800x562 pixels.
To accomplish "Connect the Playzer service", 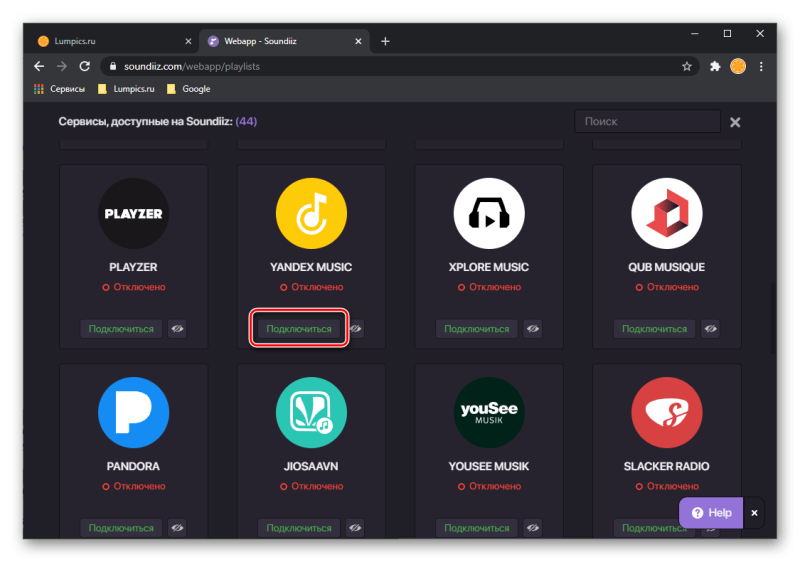I will (x=121, y=329).
